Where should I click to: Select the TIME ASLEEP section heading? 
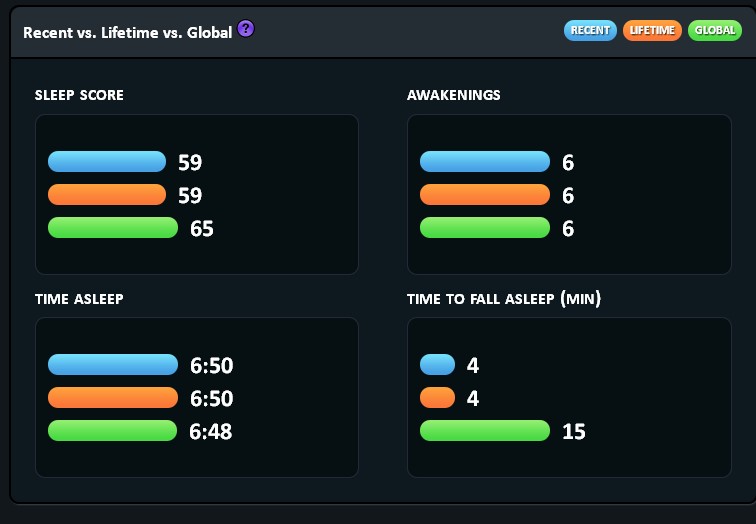[79, 299]
